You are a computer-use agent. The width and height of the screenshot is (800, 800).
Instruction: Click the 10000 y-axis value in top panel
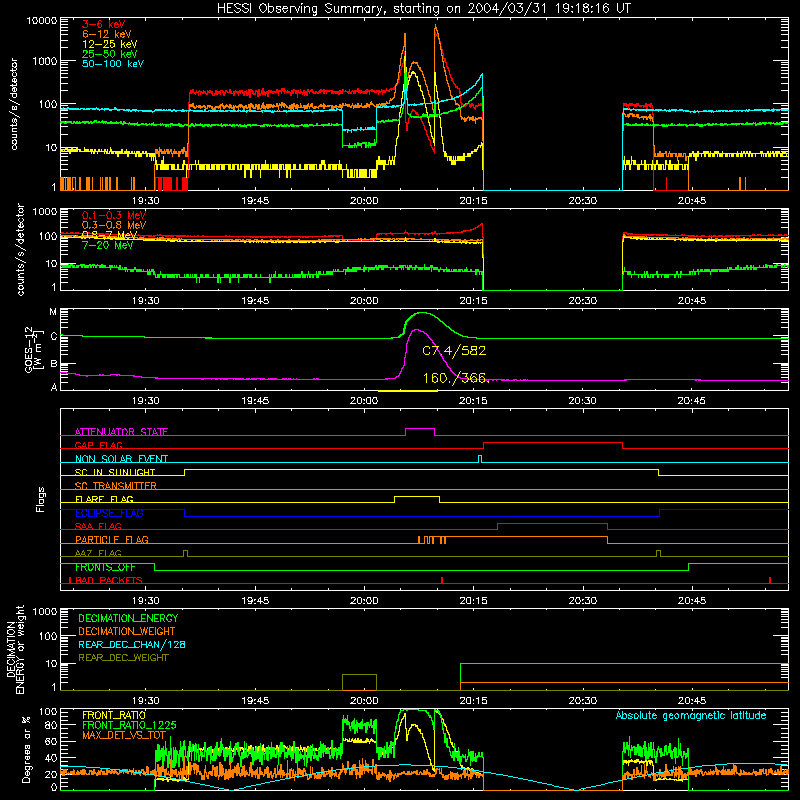tap(42, 21)
